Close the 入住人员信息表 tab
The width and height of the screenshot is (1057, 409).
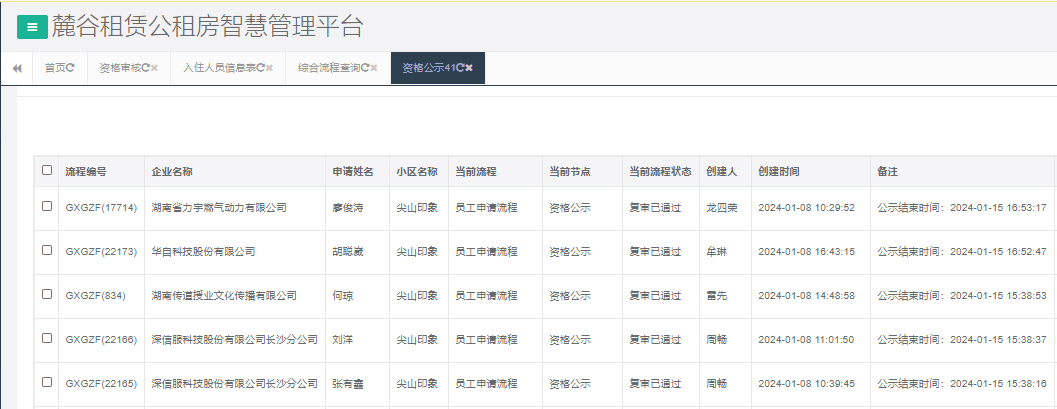tap(270, 67)
